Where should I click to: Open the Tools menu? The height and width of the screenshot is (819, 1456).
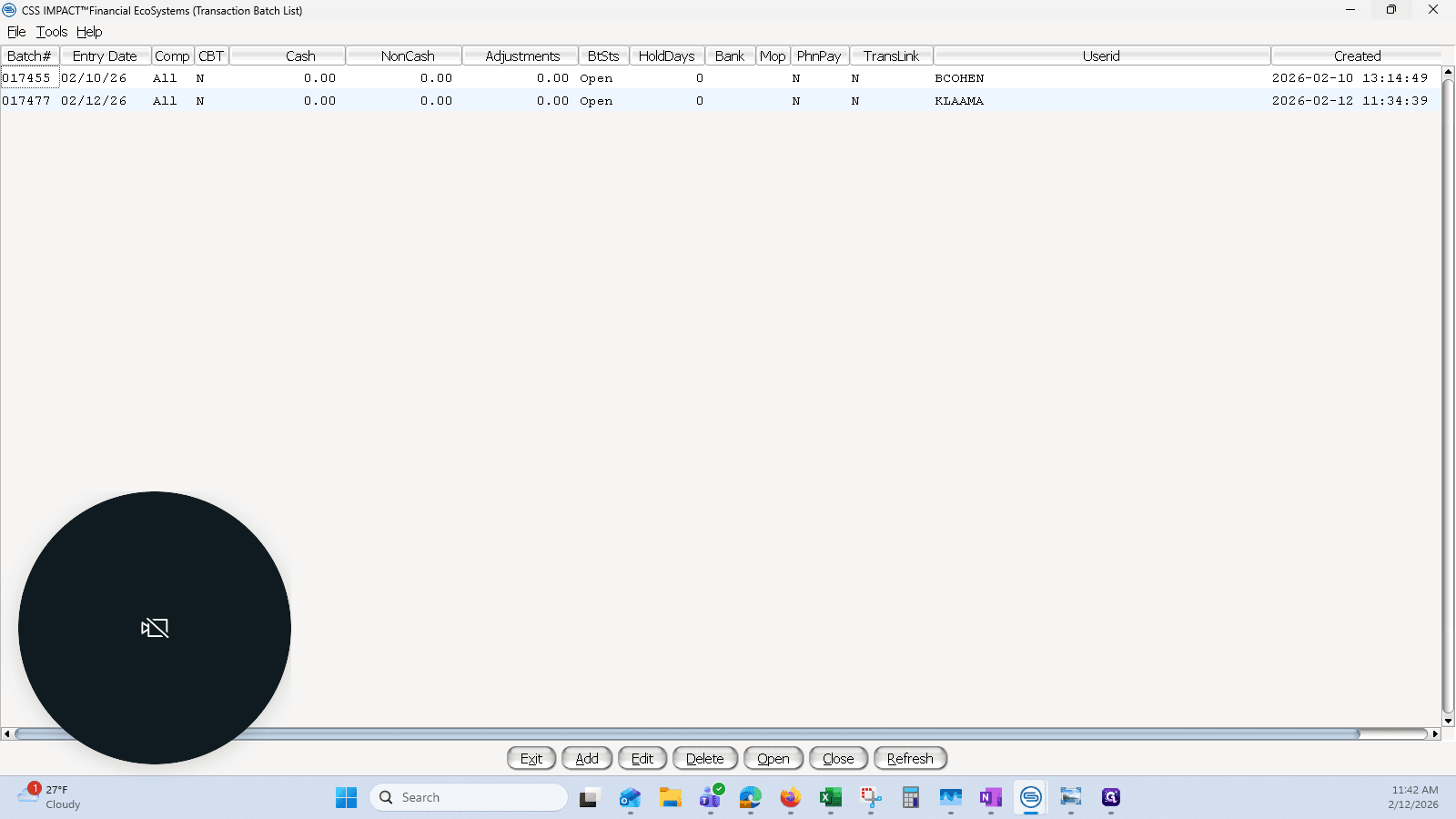pos(52,32)
